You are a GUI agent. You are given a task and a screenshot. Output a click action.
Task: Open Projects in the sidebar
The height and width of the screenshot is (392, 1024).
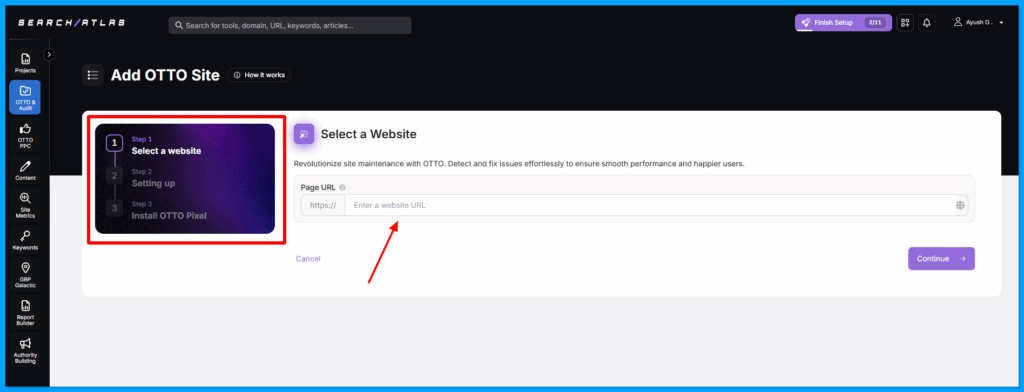[x=25, y=63]
